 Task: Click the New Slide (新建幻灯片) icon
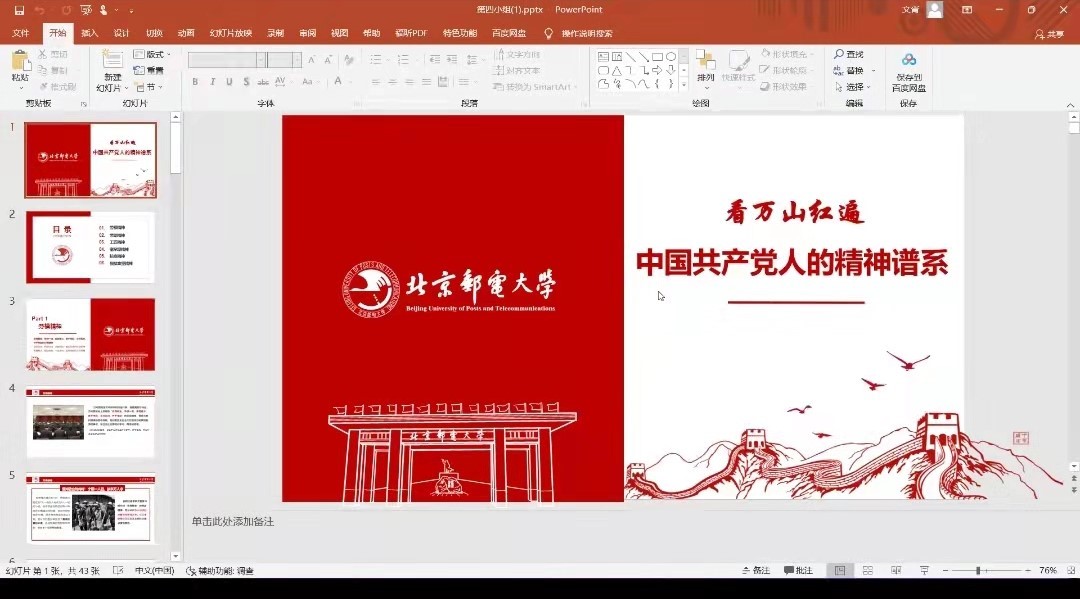pos(112,61)
